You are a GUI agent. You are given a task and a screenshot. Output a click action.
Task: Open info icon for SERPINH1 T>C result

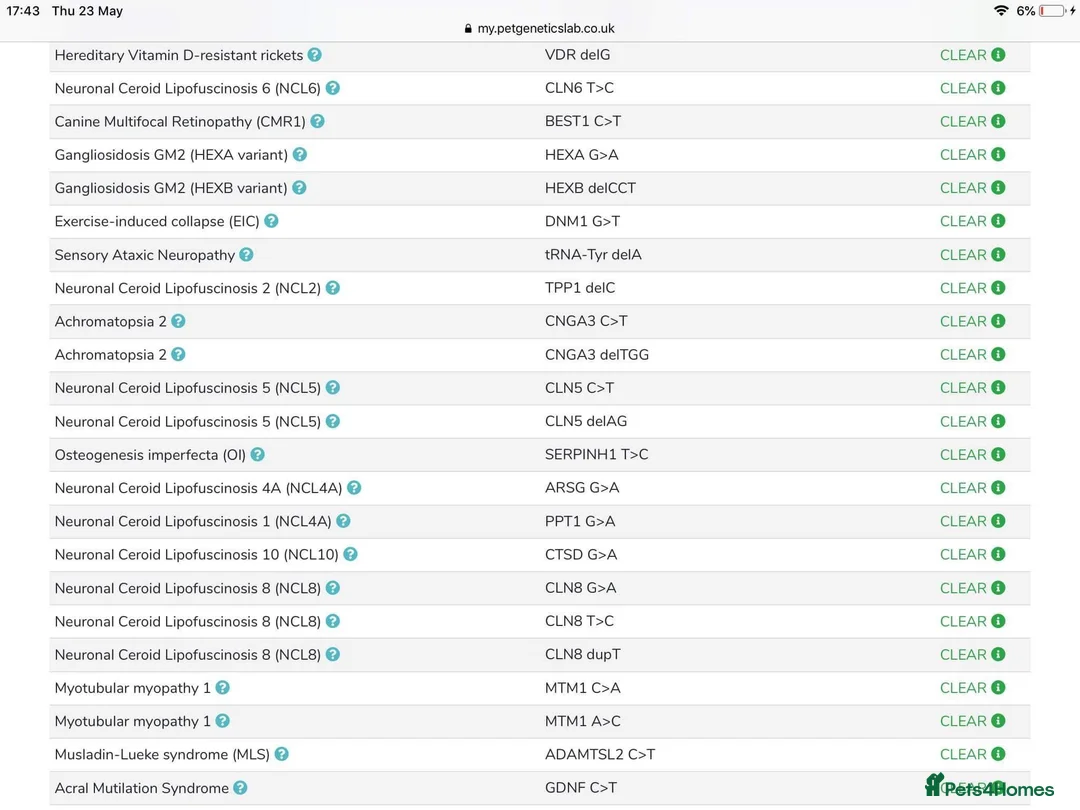[998, 454]
